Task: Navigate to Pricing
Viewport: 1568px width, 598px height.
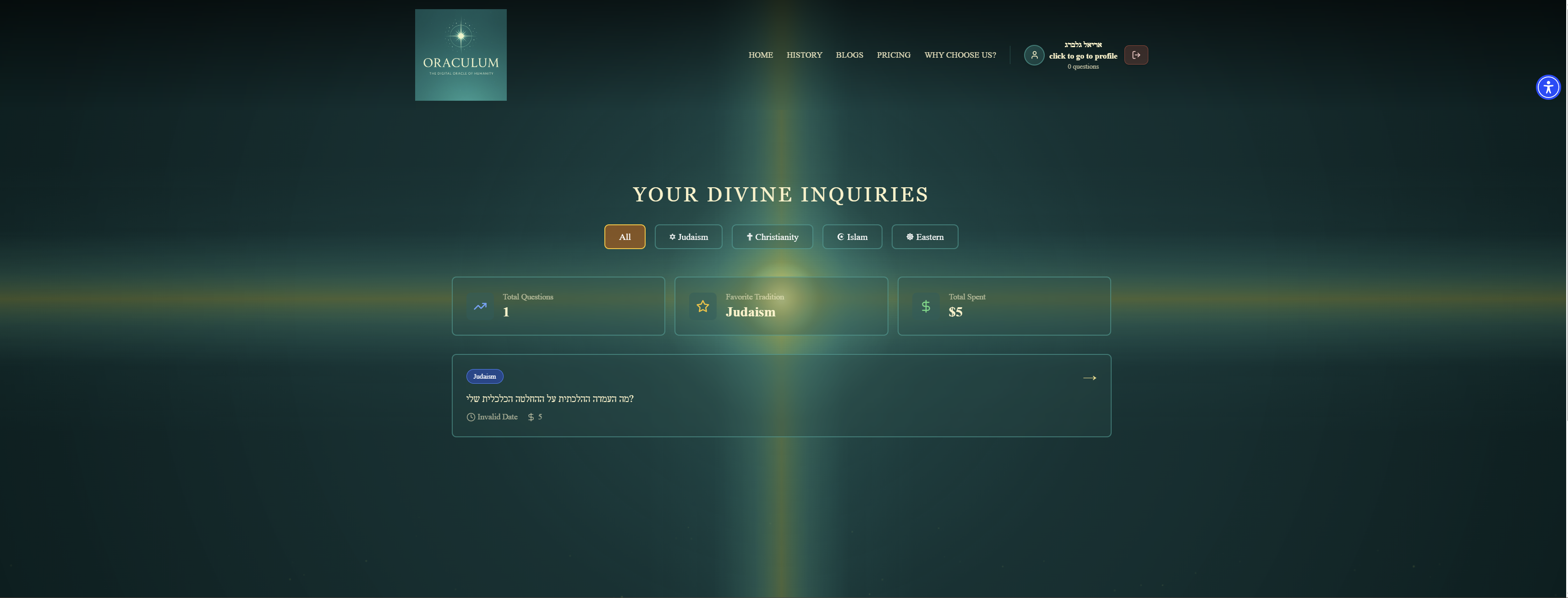Action: coord(893,55)
